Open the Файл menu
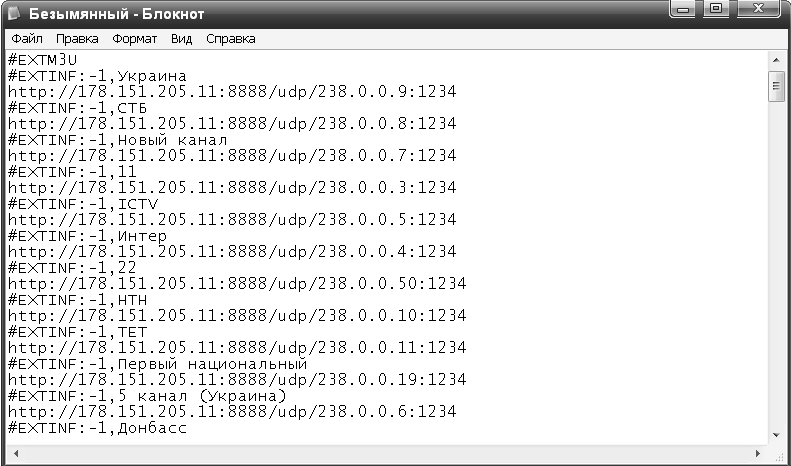The width and height of the screenshot is (791, 466). 27,39
